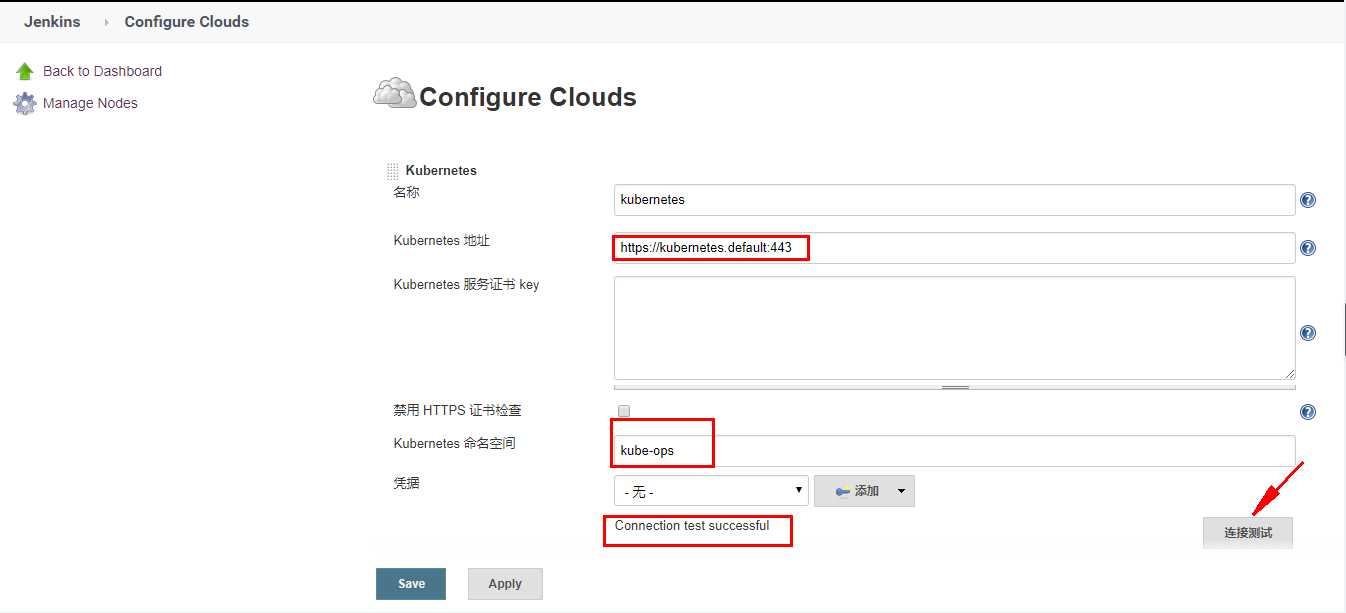Open help for the 名称 field
1346x613 pixels.
1307,200
